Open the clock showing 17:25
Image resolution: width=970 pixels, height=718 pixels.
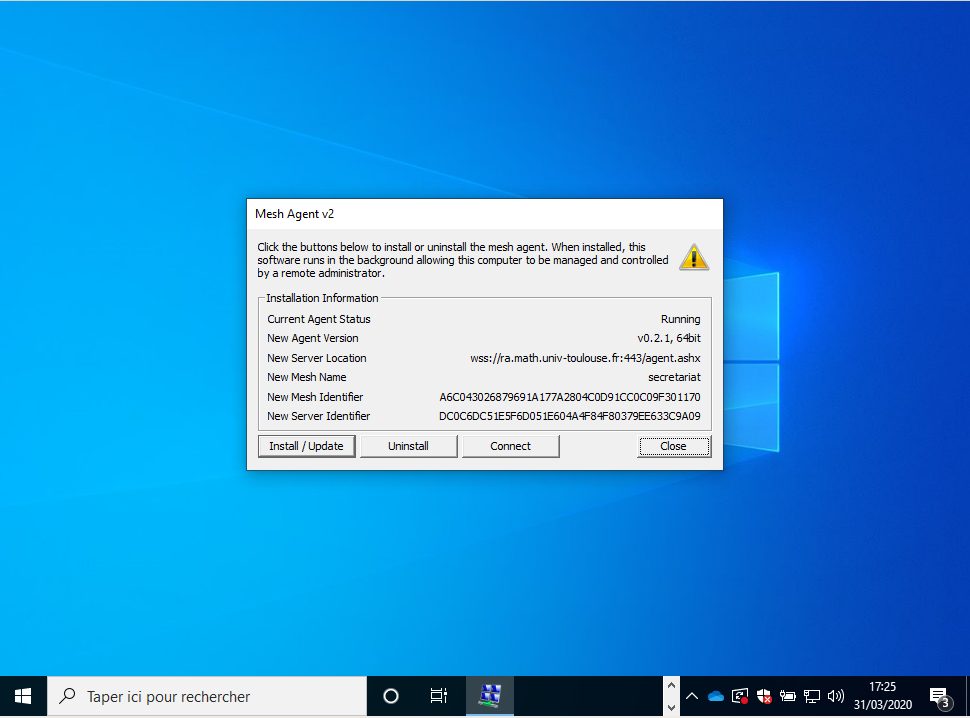click(x=883, y=696)
